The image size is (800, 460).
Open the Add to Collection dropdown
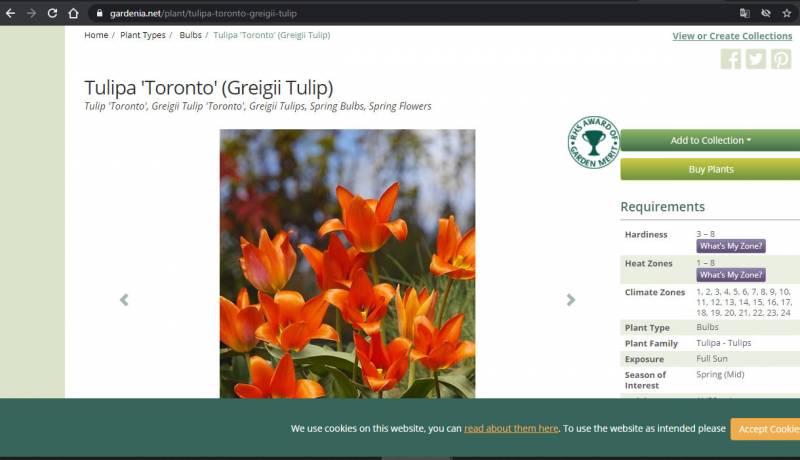(710, 140)
